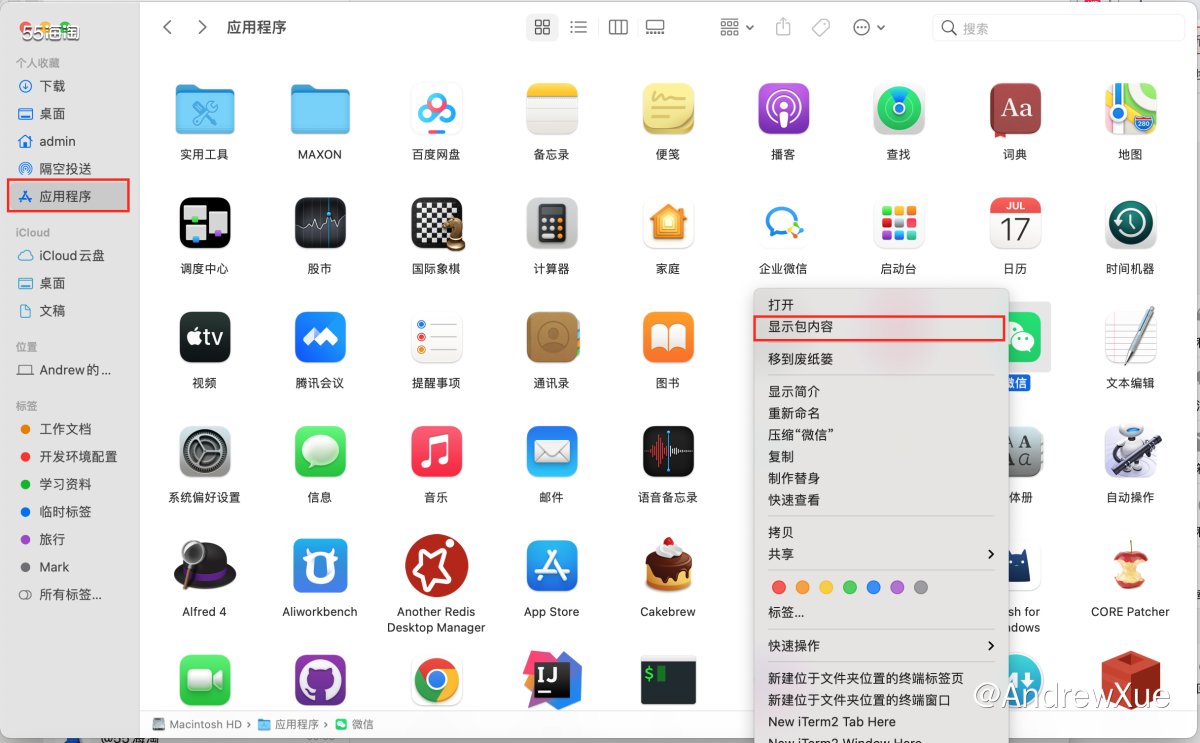This screenshot has width=1200, height=743.
Task: Select the 通讯录 Contacts app icon
Action: 552,337
